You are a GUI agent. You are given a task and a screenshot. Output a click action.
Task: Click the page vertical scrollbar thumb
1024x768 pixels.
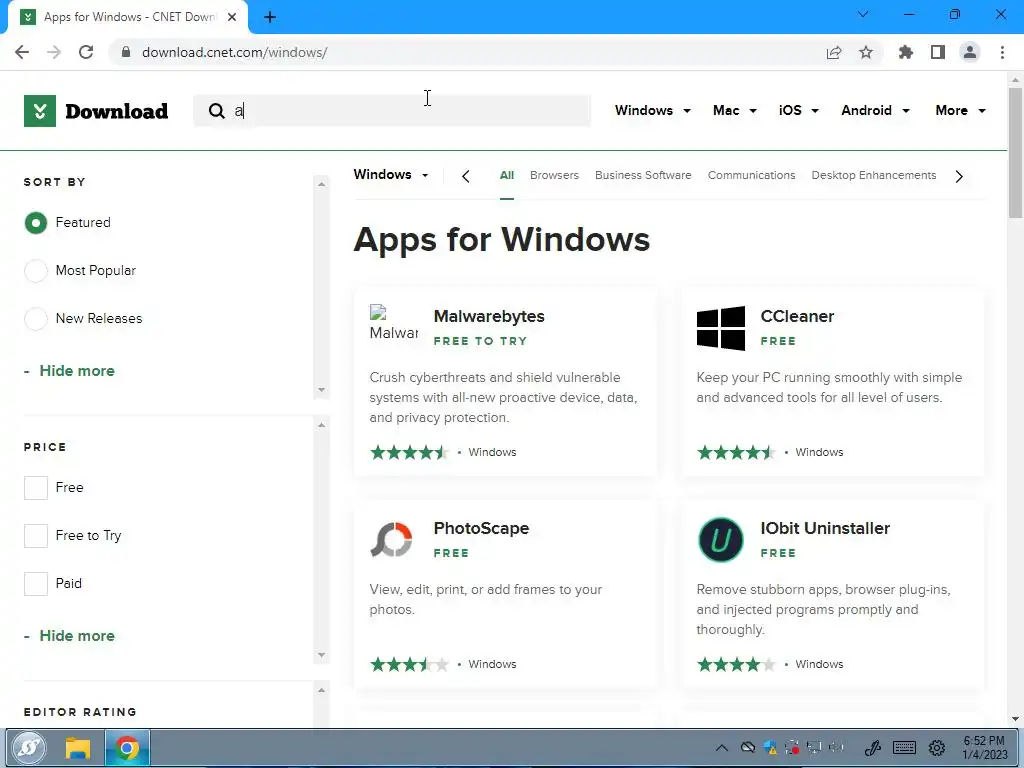pyautogui.click(x=1016, y=152)
